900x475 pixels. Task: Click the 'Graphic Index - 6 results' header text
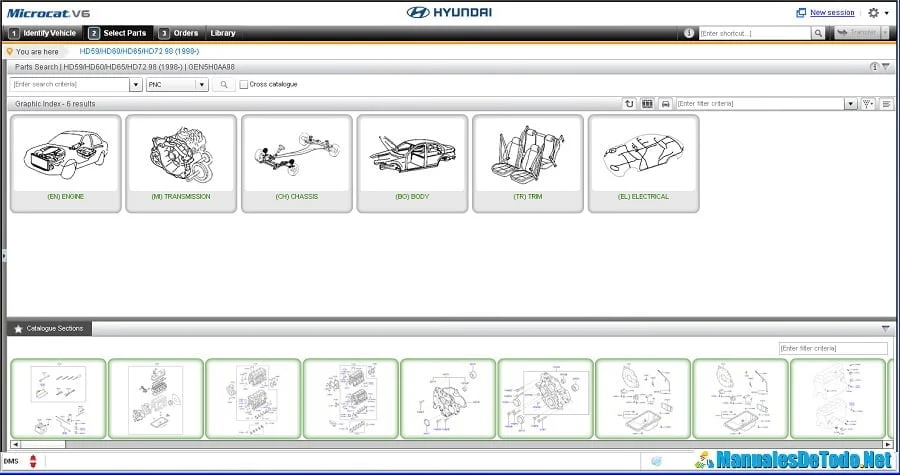coord(55,104)
